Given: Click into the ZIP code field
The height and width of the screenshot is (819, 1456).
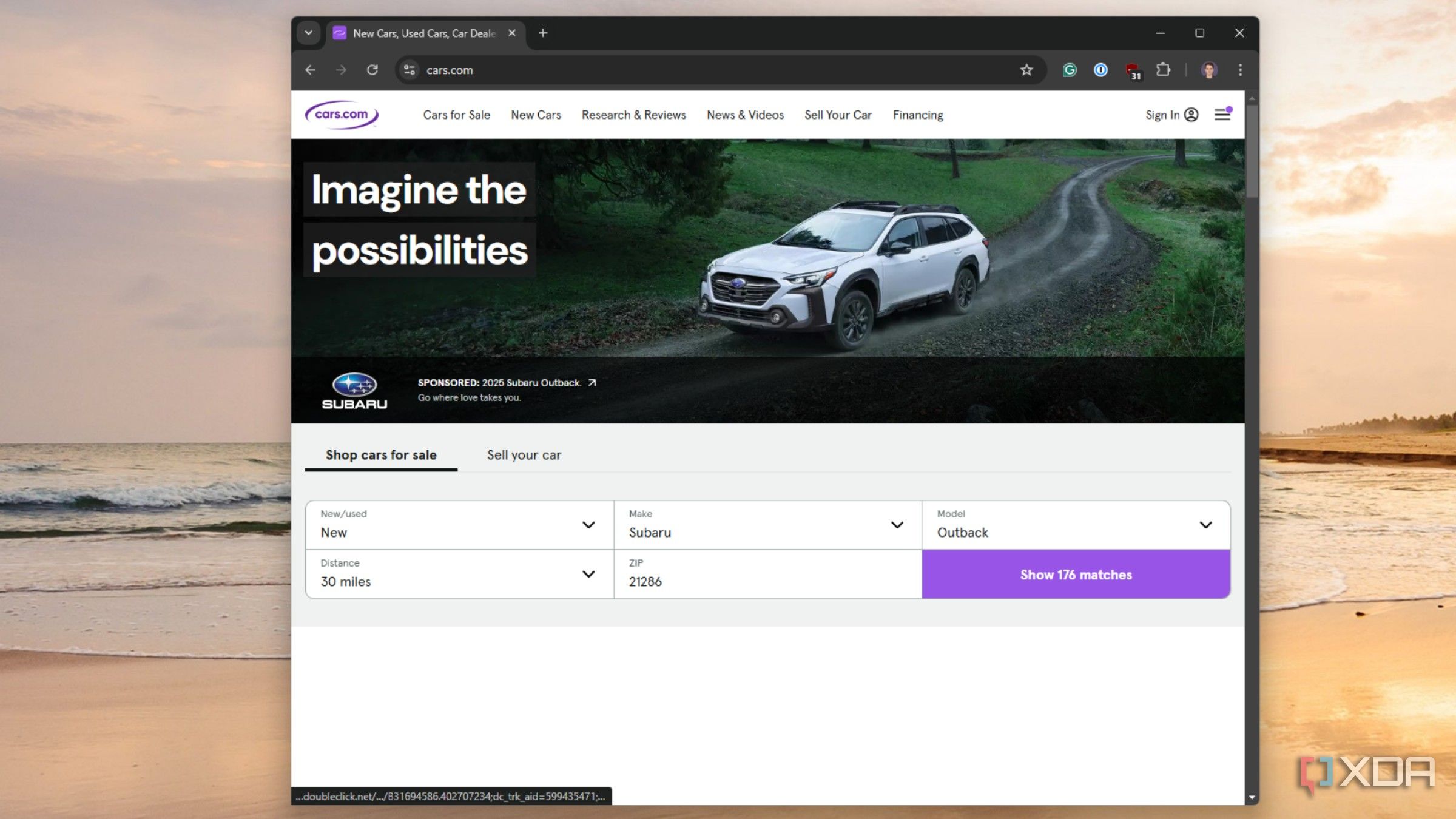Looking at the screenshot, I should point(767,581).
